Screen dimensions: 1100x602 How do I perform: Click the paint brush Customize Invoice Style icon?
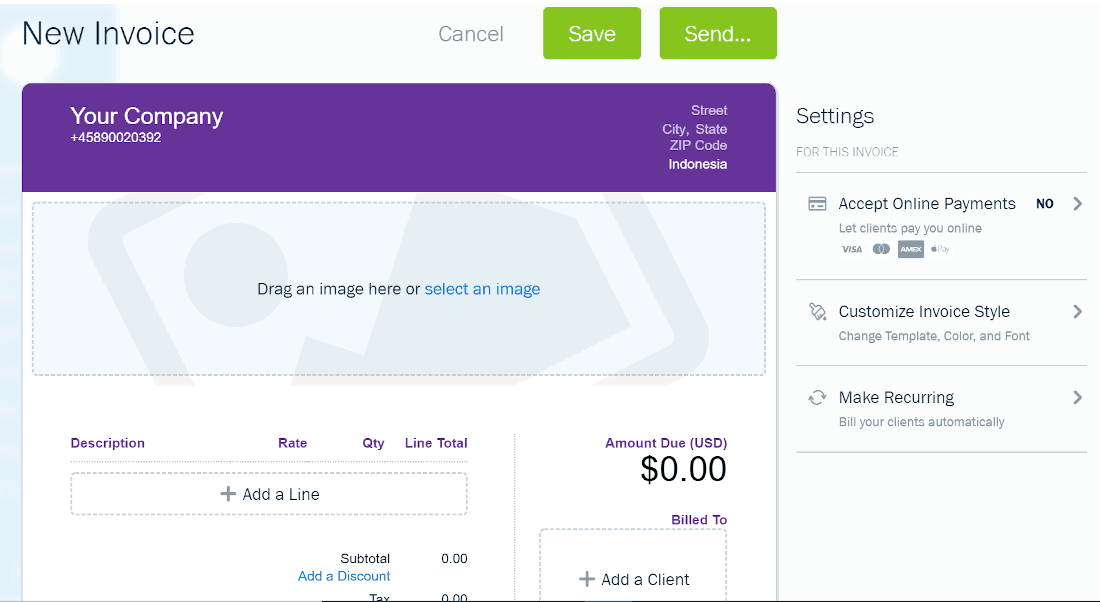817,312
